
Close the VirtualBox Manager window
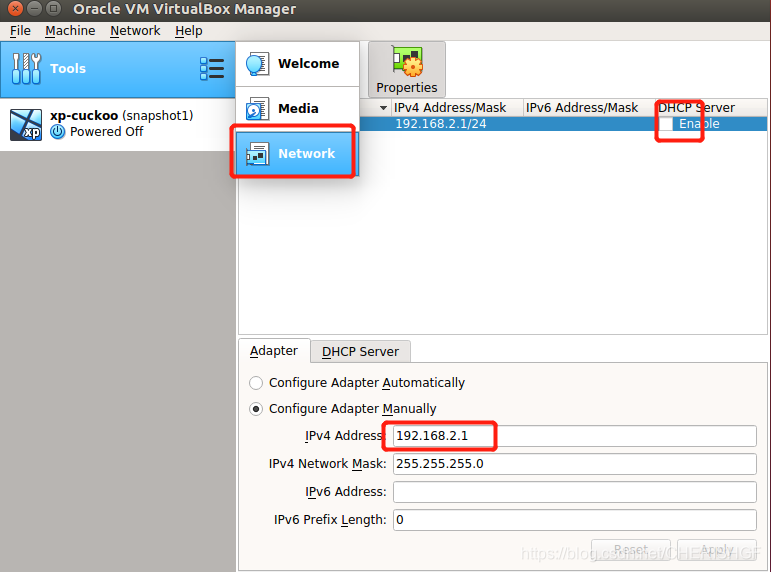pyautogui.click(x=15, y=8)
